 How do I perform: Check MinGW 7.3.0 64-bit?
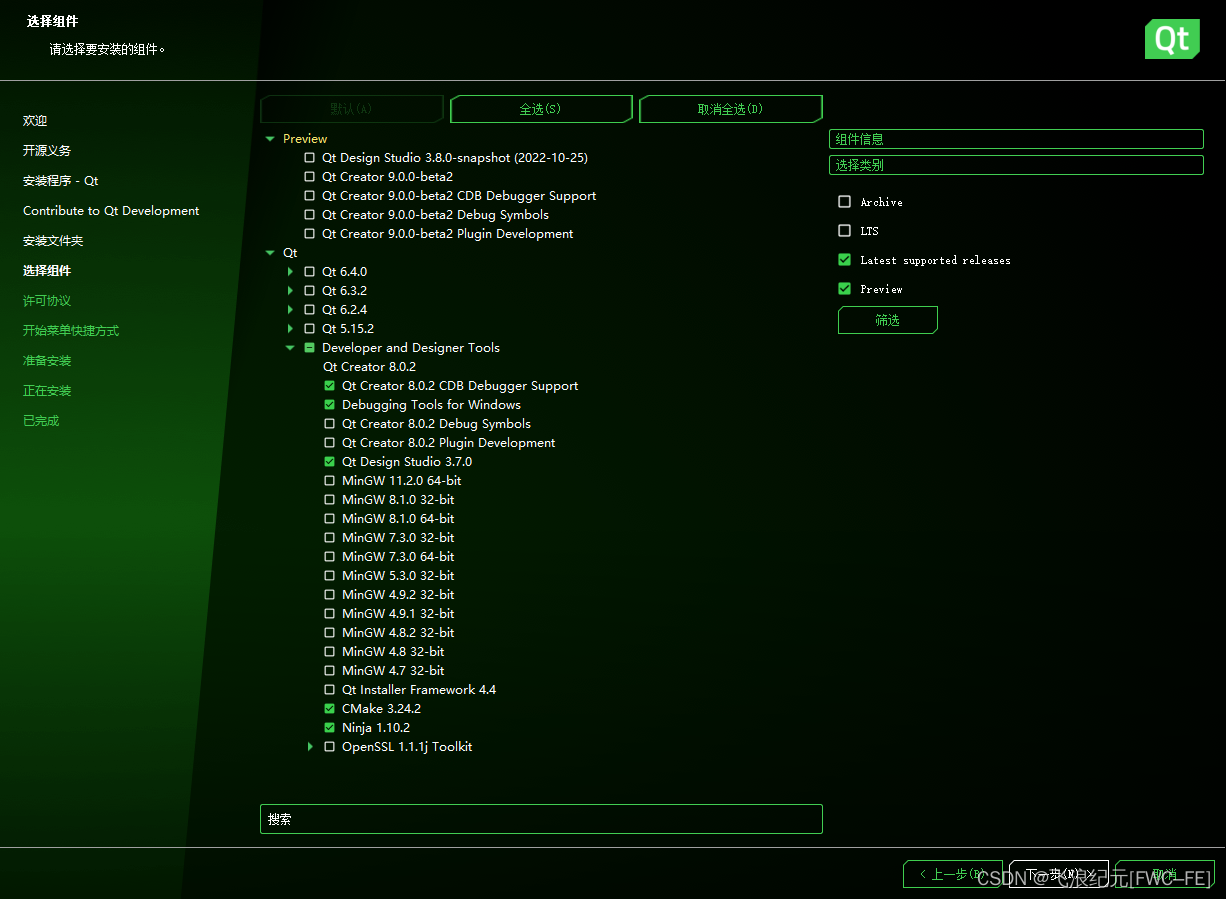tap(329, 557)
